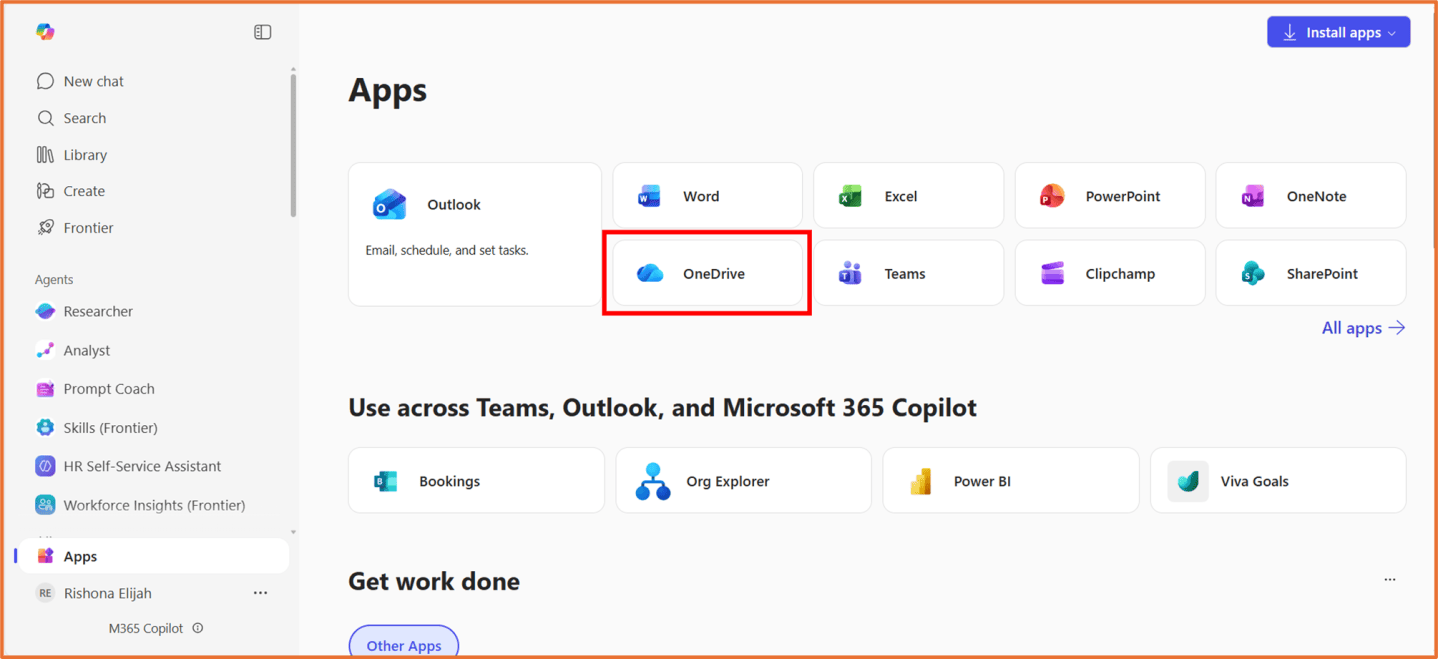
Task: Click the Prompt Coach icon
Action: 45,389
